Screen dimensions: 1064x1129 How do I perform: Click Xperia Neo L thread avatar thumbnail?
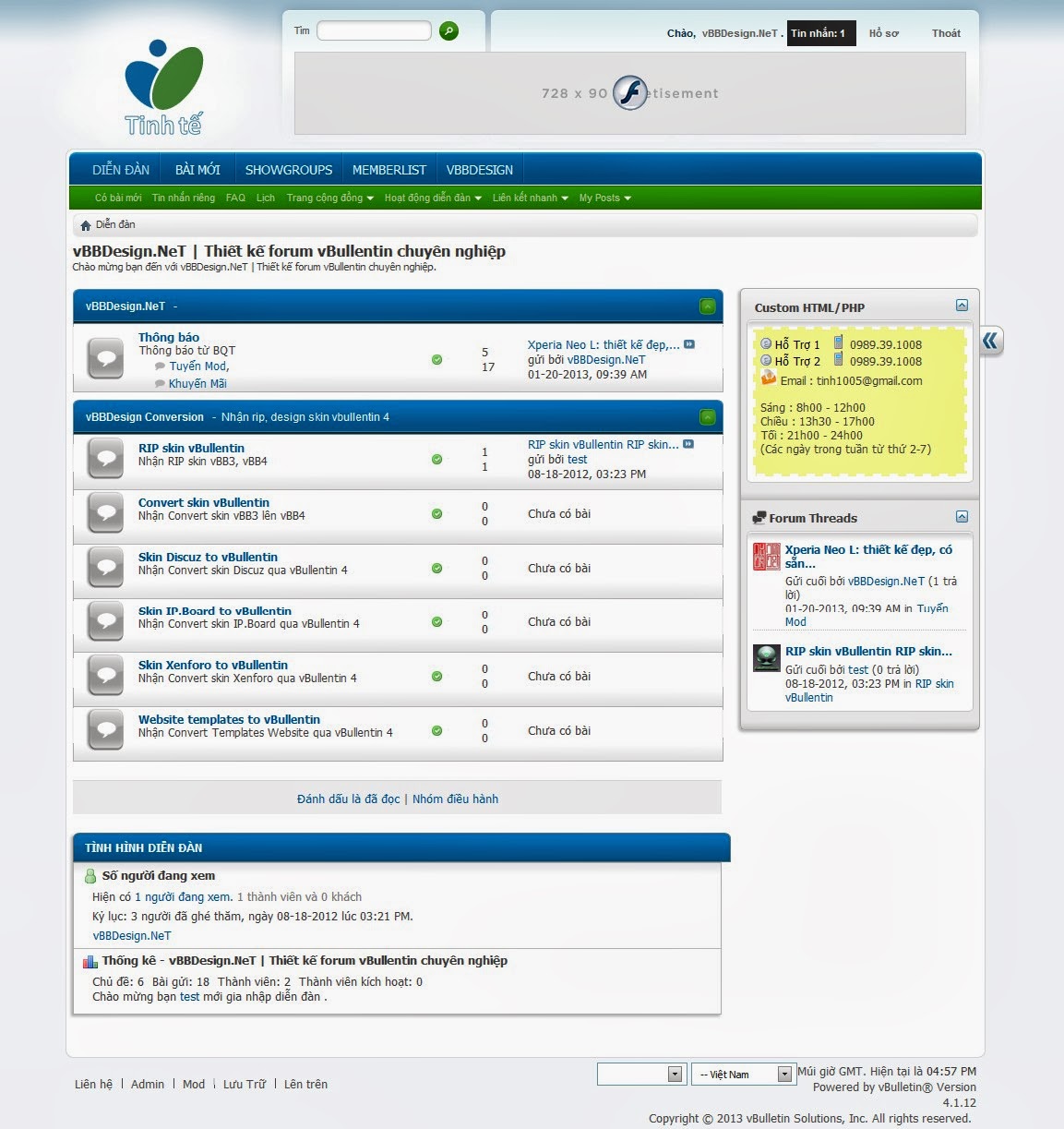click(767, 557)
